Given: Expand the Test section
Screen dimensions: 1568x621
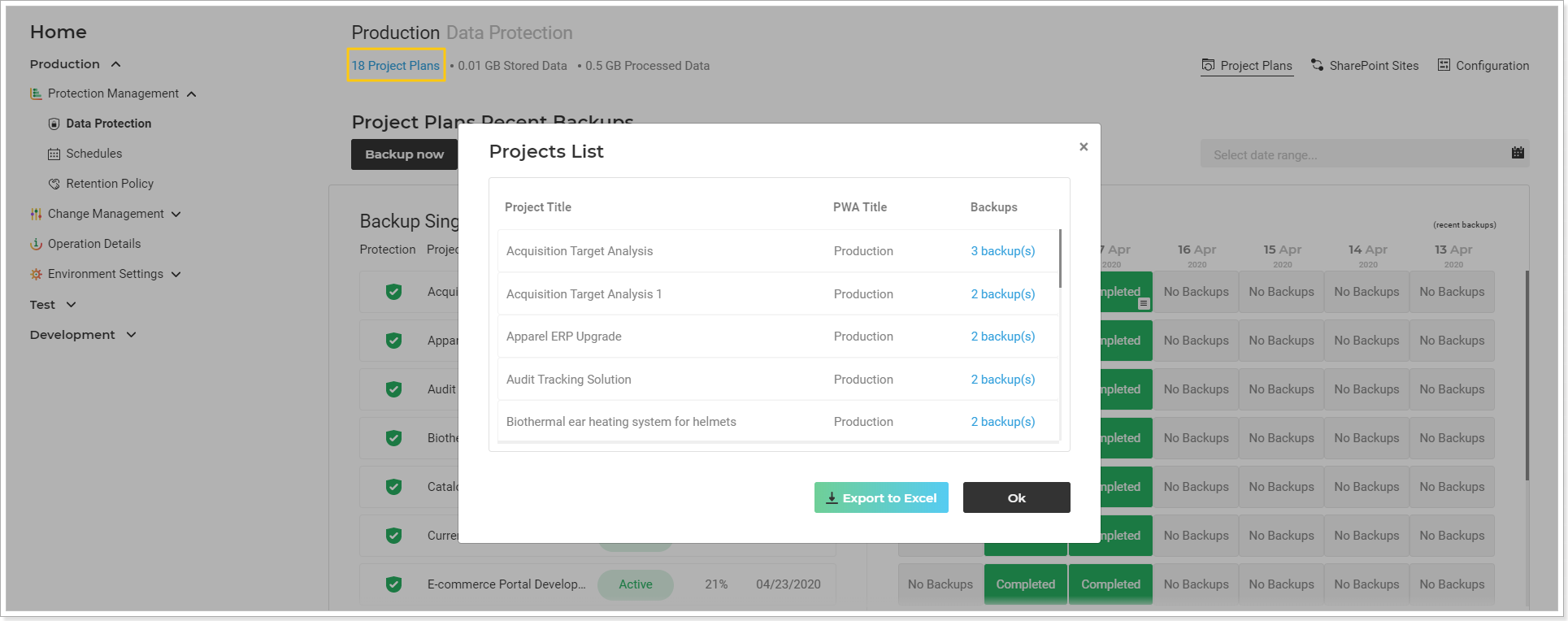Looking at the screenshot, I should pos(71,305).
